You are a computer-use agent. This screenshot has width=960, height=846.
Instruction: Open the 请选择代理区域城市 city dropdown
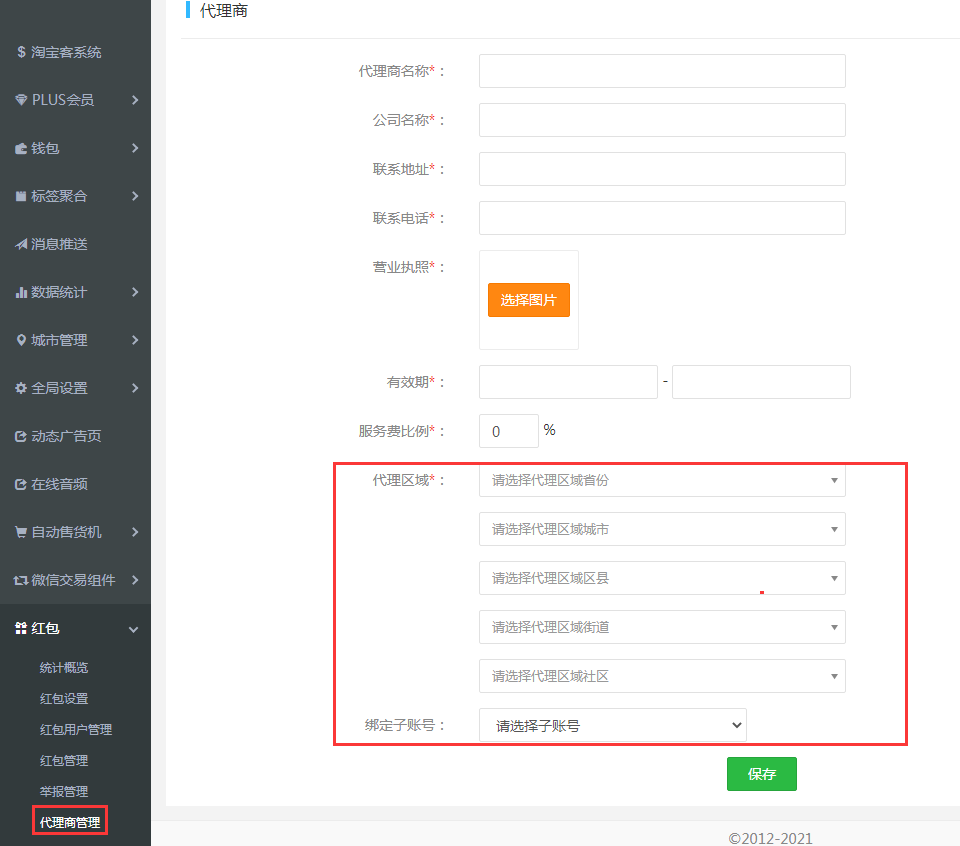pos(662,529)
